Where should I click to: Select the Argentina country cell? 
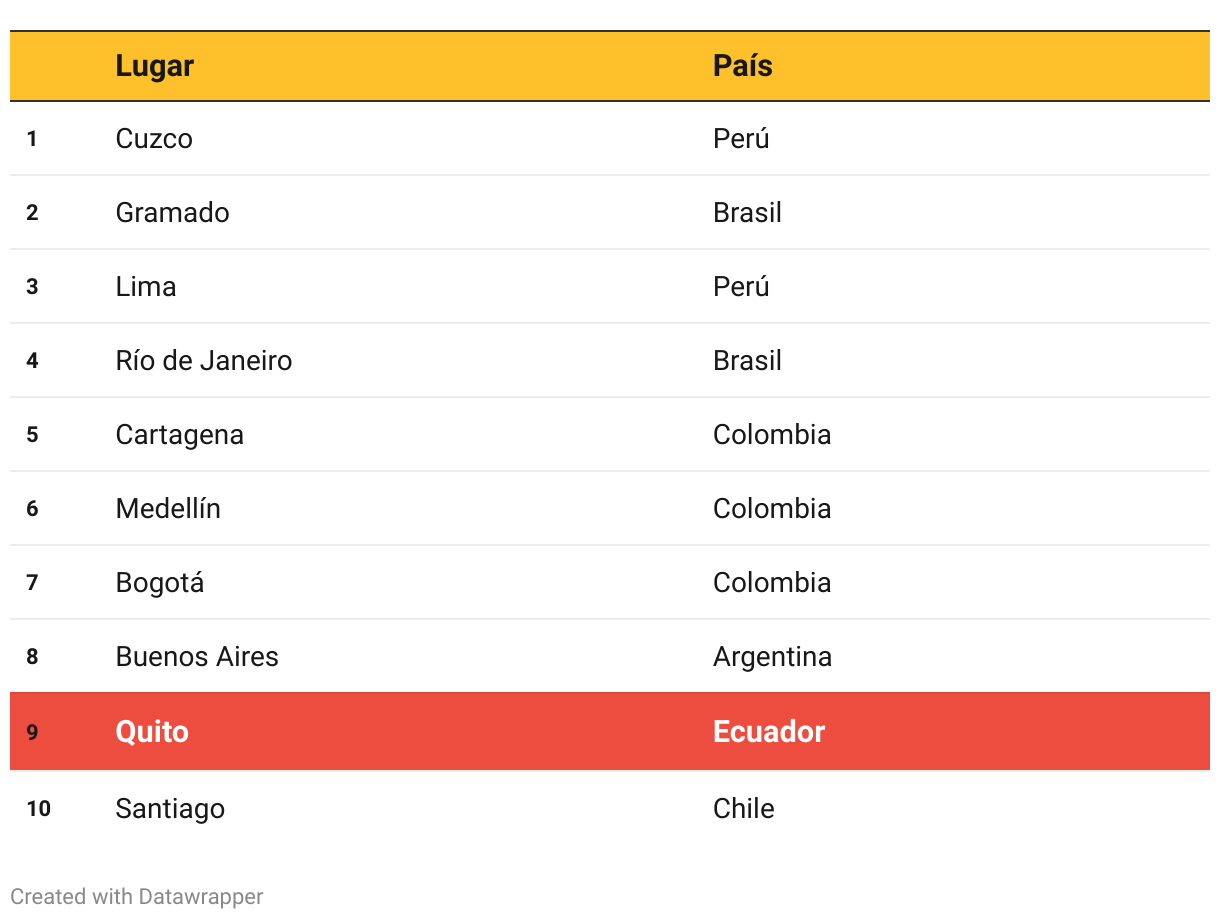773,656
